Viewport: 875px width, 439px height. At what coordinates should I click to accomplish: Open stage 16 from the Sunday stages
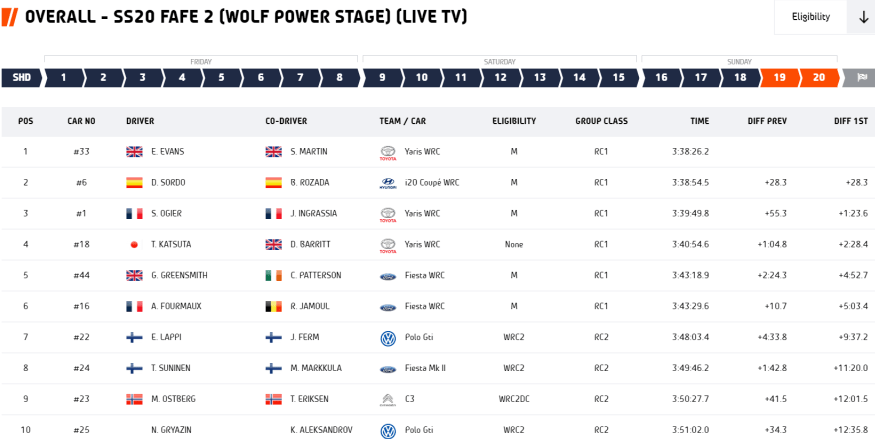point(661,77)
